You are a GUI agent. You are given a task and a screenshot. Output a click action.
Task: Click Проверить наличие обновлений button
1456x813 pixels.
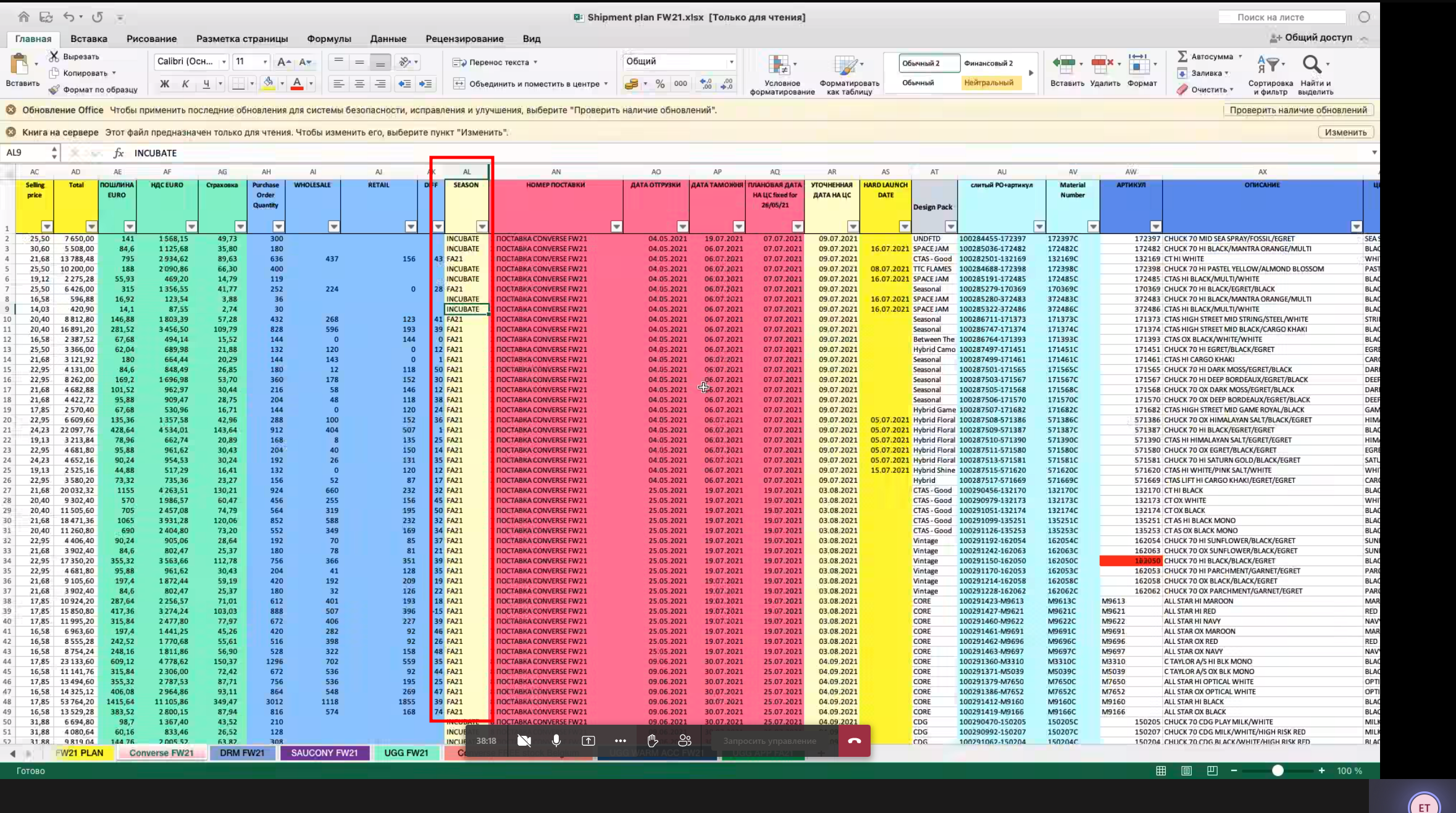(1297, 110)
